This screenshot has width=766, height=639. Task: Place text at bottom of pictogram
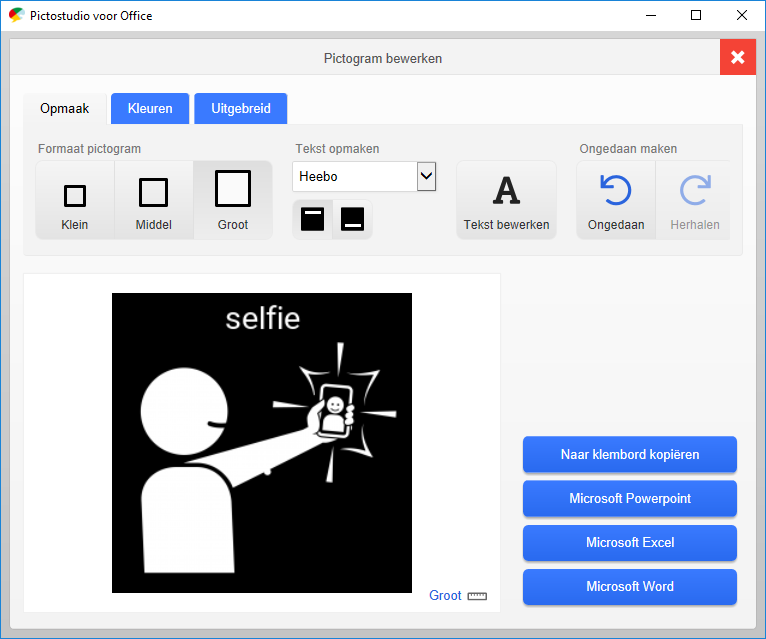coord(352,219)
